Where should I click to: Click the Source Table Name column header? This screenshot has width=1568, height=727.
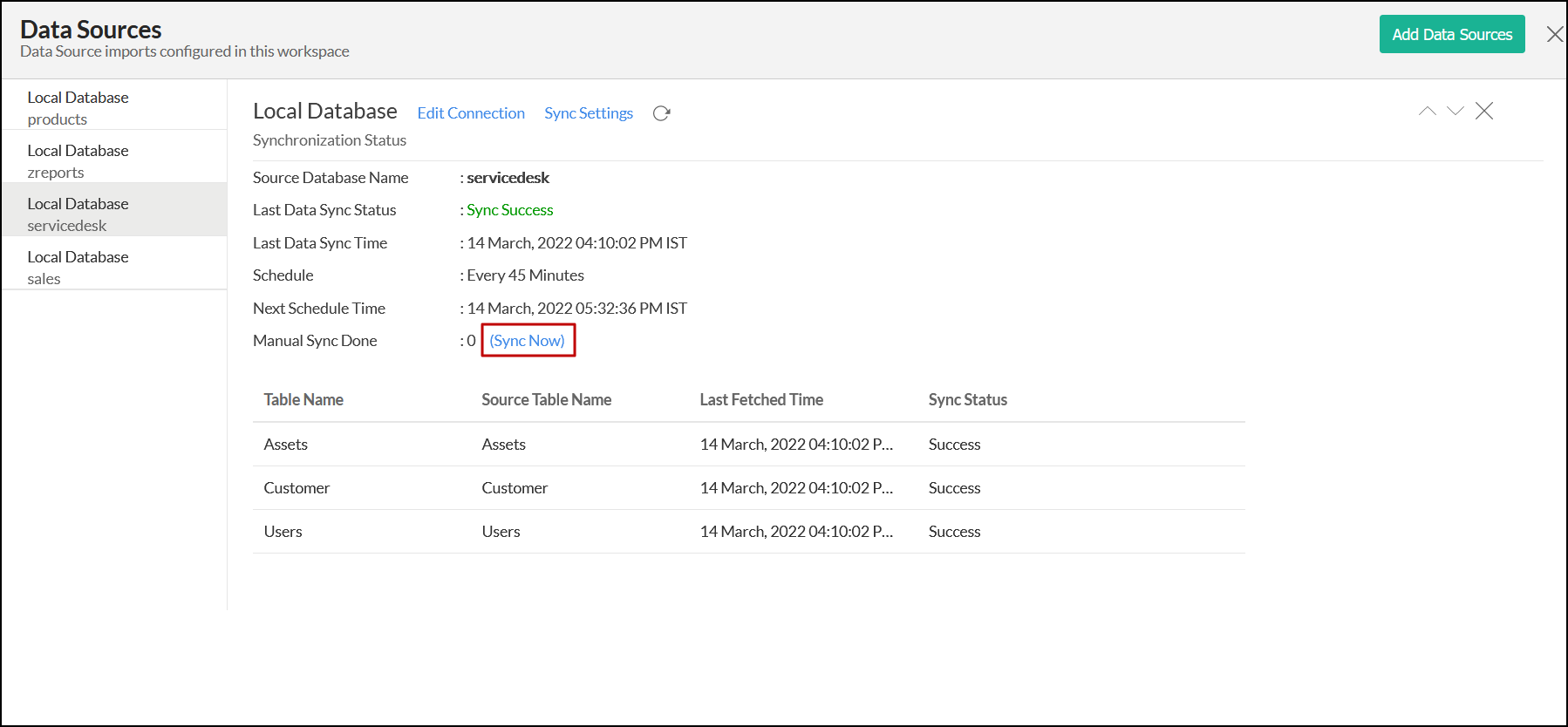(546, 400)
